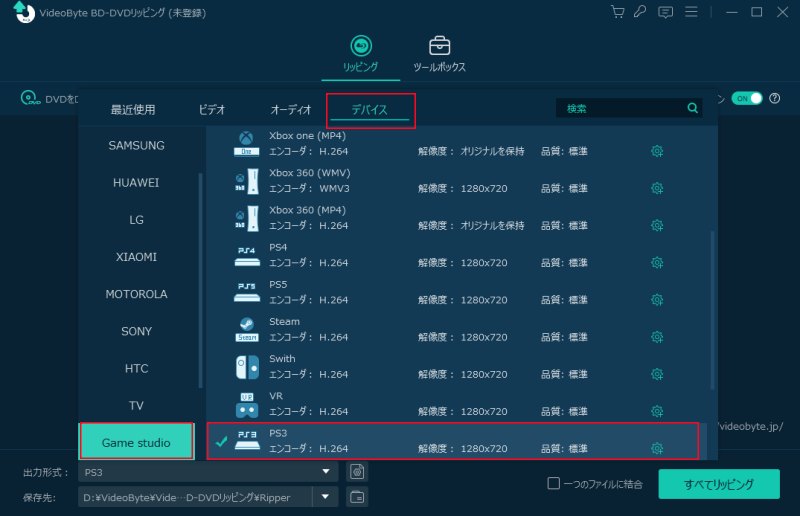Open the output folder icon
Screen dimensions: 800x516
pyautogui.click(x=357, y=497)
